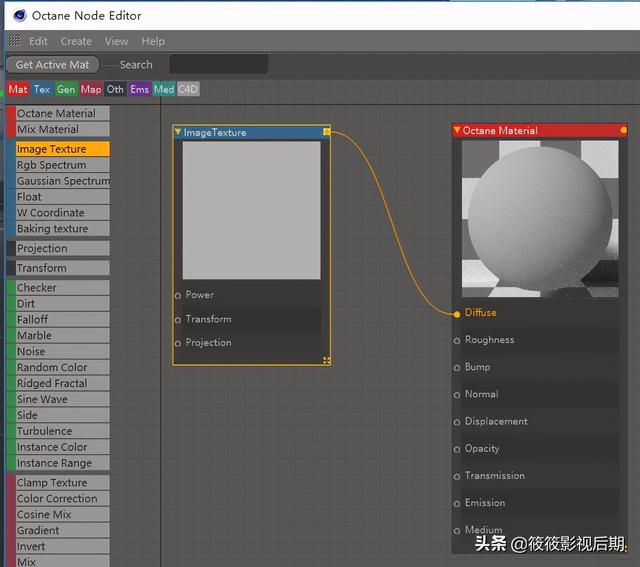
Task: Select Side in node list
Action: tap(62, 415)
